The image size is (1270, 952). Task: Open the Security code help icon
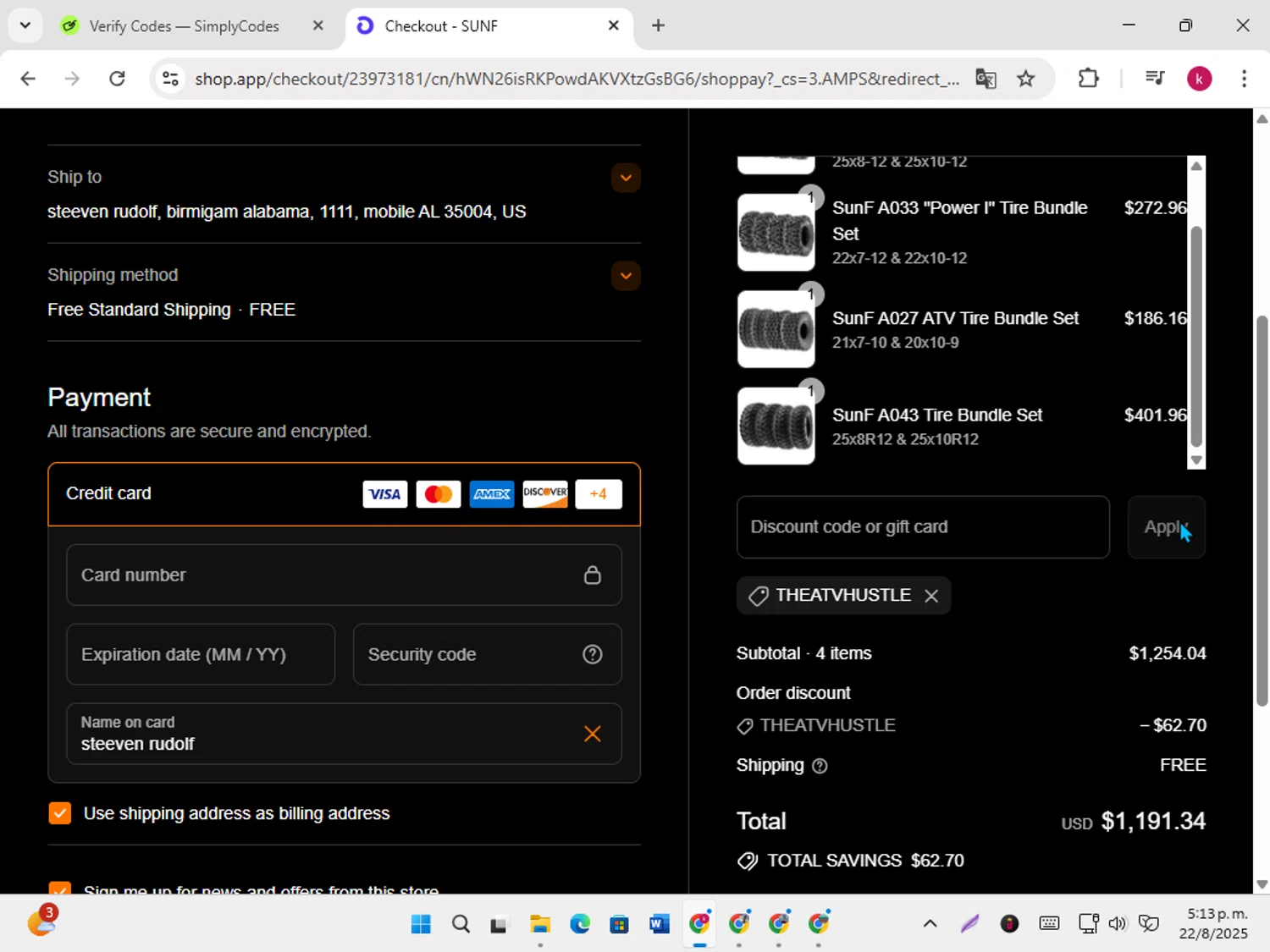(x=593, y=654)
